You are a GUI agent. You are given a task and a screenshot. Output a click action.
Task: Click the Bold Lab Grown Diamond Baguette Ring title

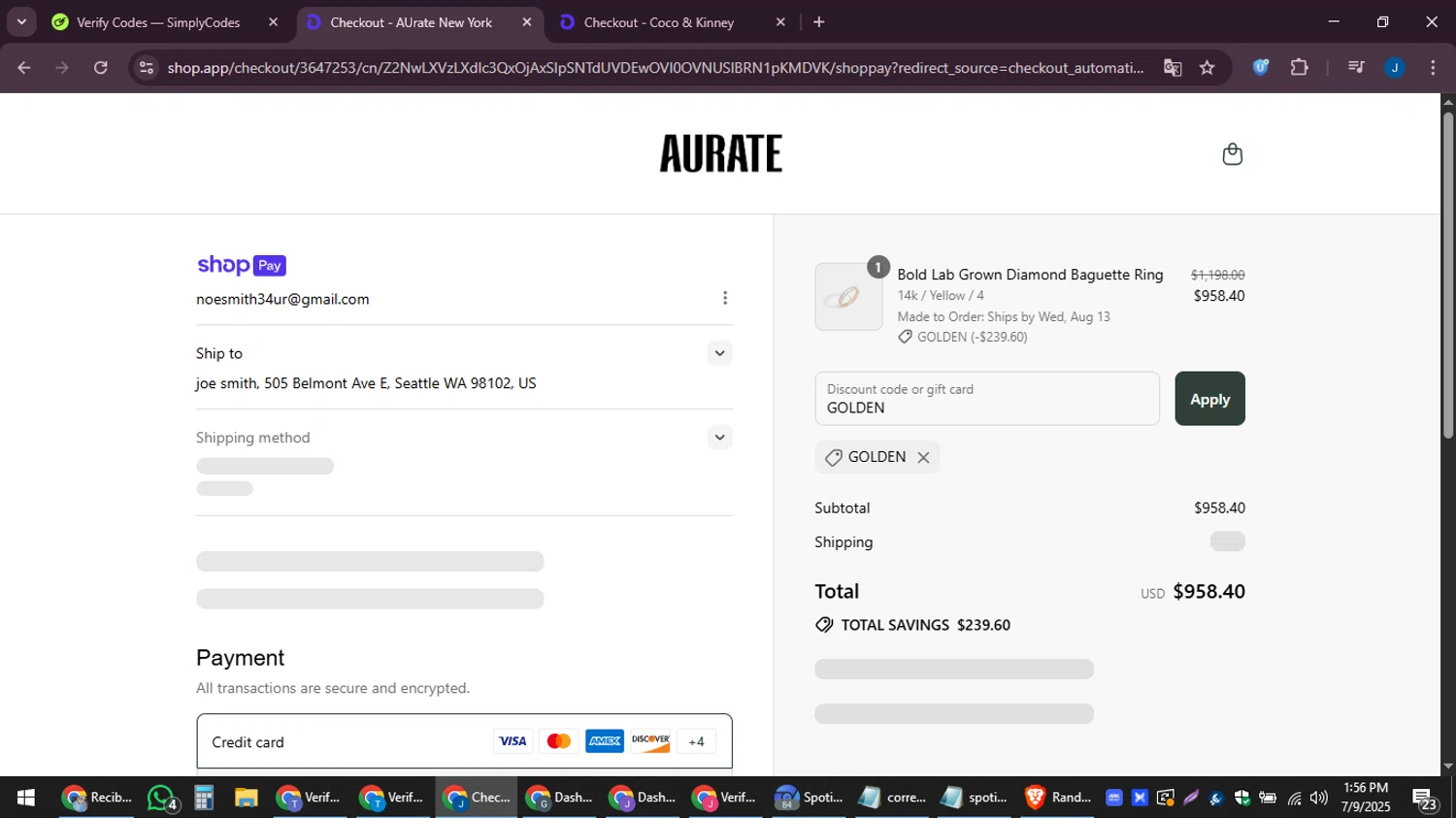pyautogui.click(x=1030, y=275)
